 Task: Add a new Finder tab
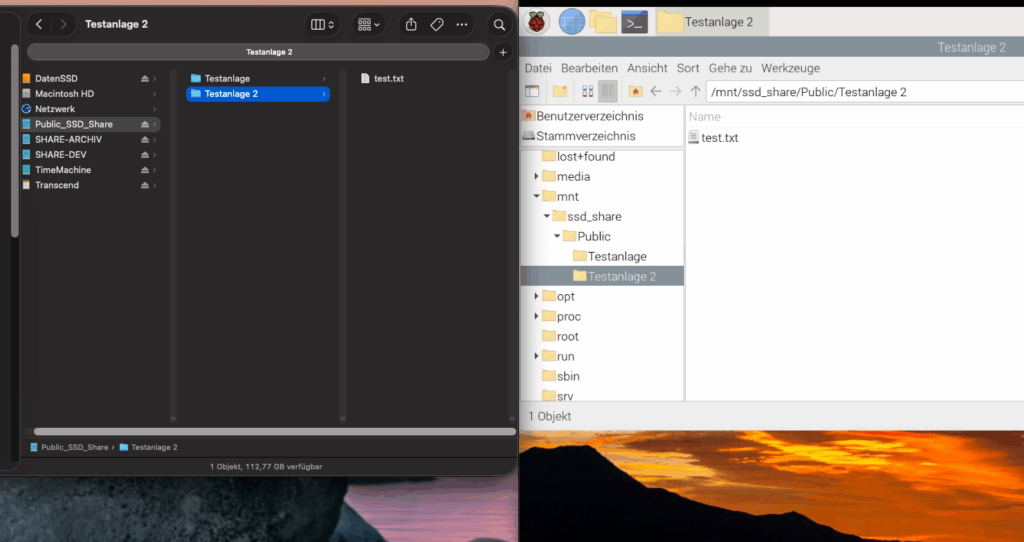tap(503, 52)
